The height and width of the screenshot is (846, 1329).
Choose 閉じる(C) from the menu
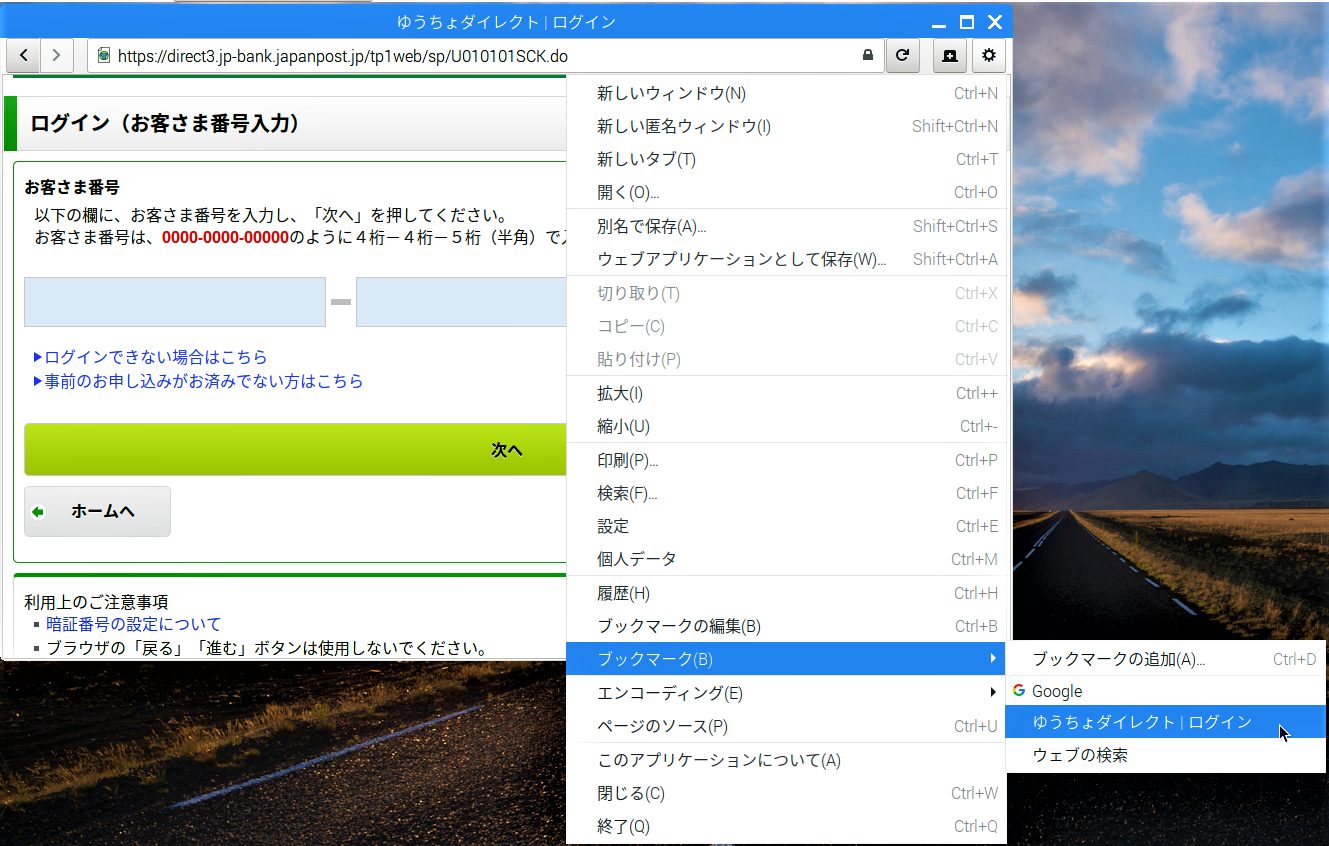click(x=786, y=794)
